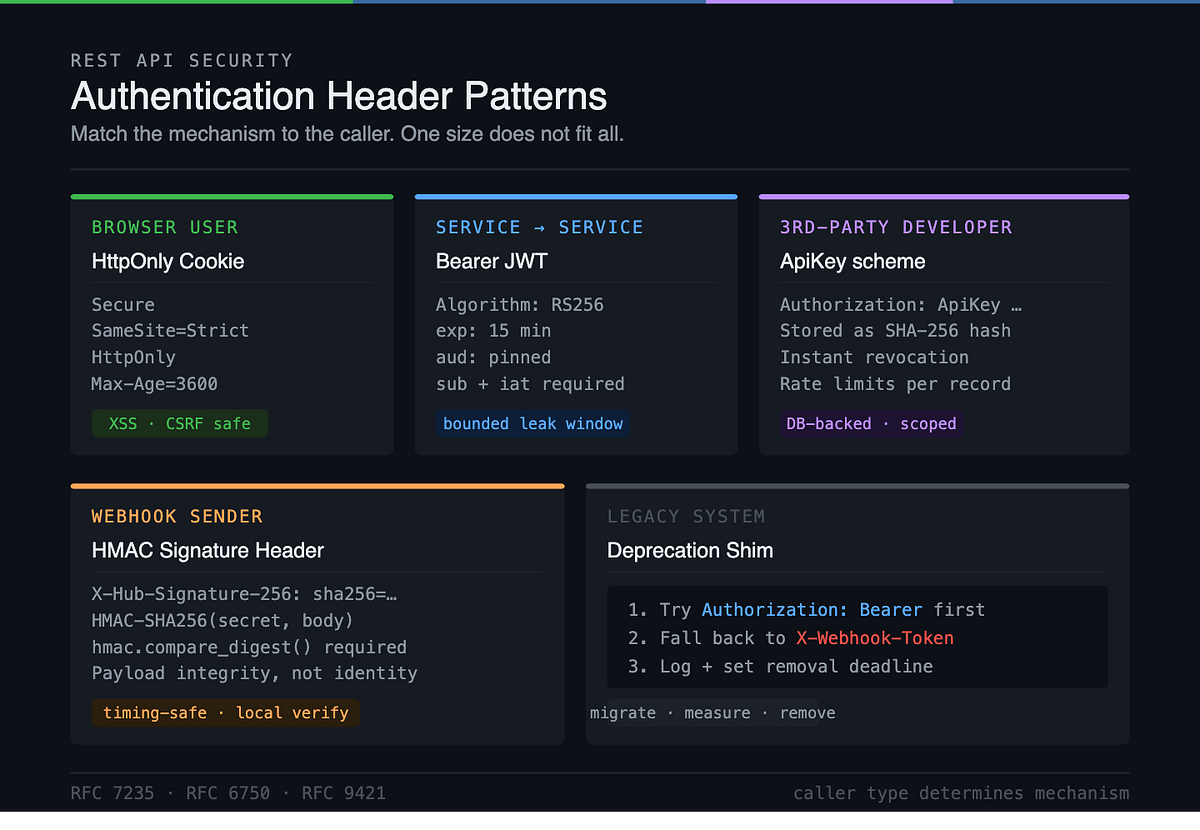Click the 'Authorization: ApiKey …' line

click(901, 305)
